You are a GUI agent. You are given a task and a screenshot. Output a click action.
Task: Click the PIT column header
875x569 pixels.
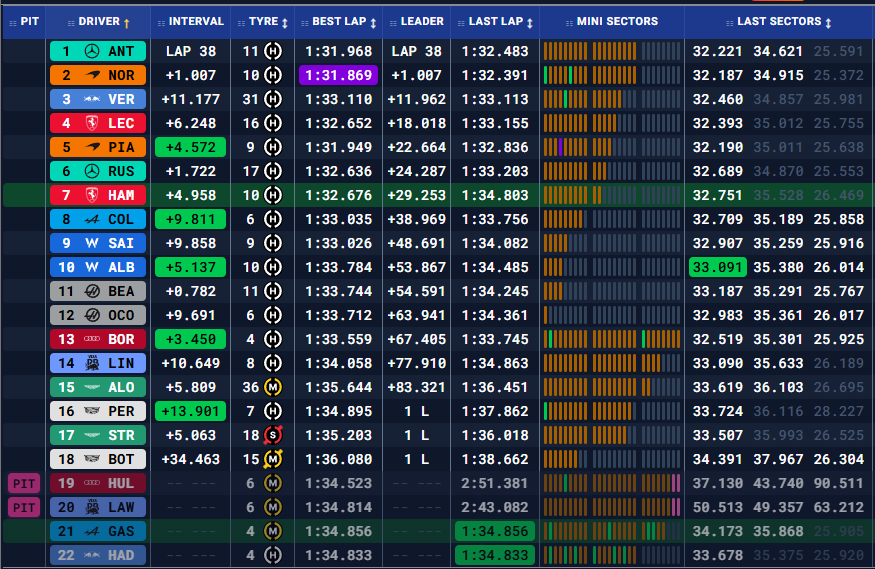[24, 22]
